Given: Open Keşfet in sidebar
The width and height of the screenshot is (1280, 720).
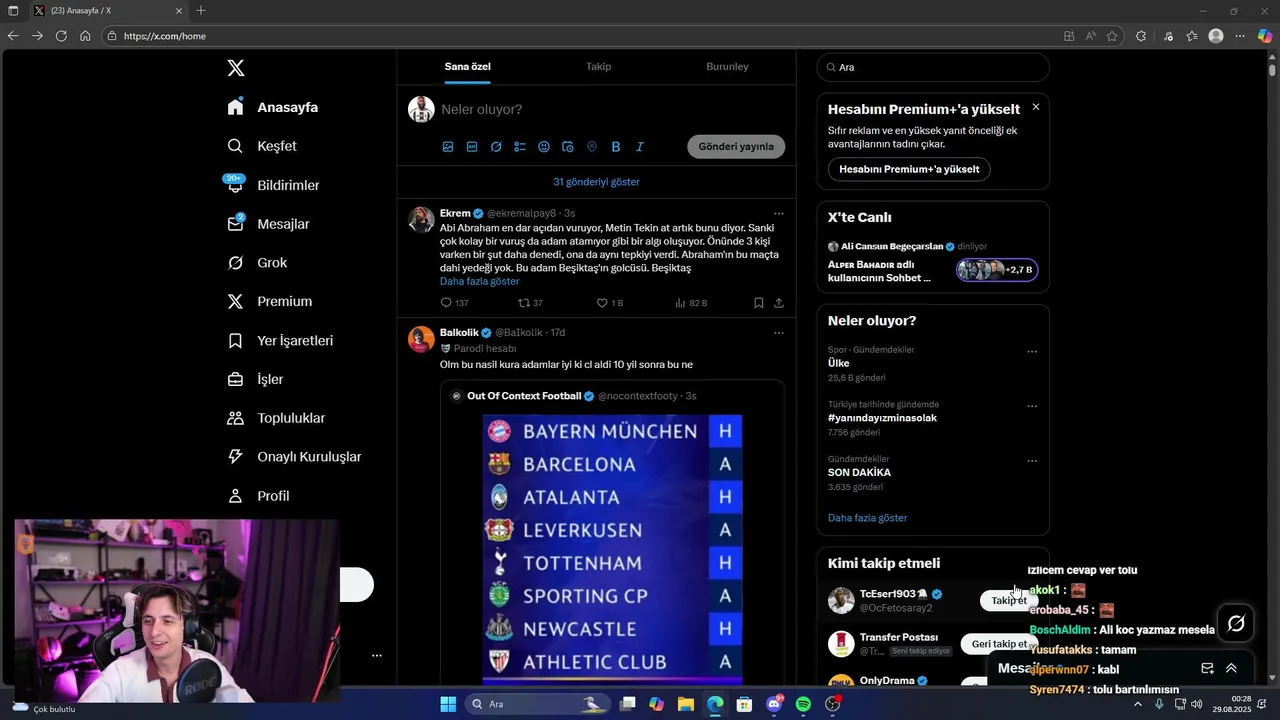Looking at the screenshot, I should [262, 146].
